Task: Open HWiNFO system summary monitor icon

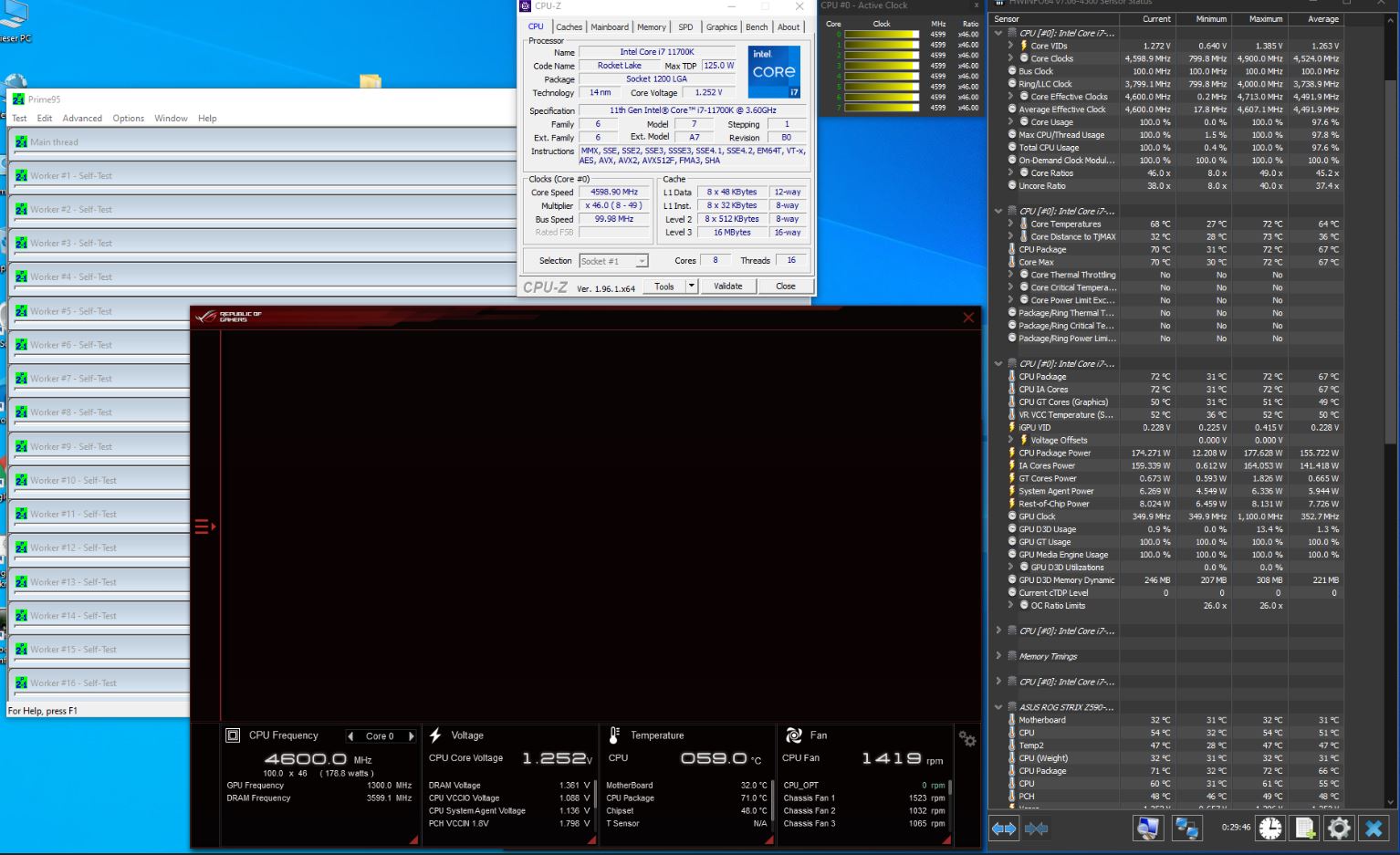Action: point(1148,828)
